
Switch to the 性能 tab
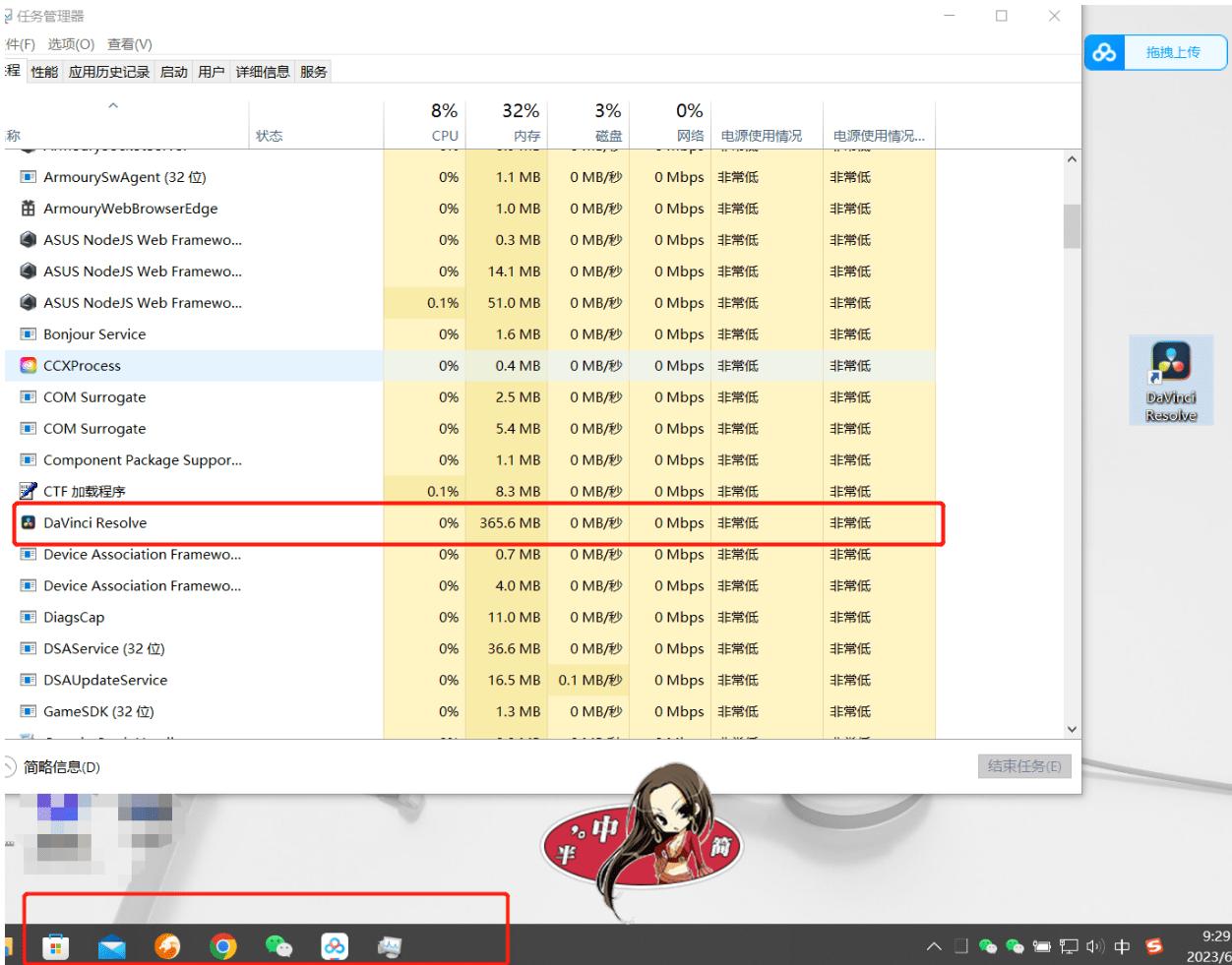pos(44,72)
